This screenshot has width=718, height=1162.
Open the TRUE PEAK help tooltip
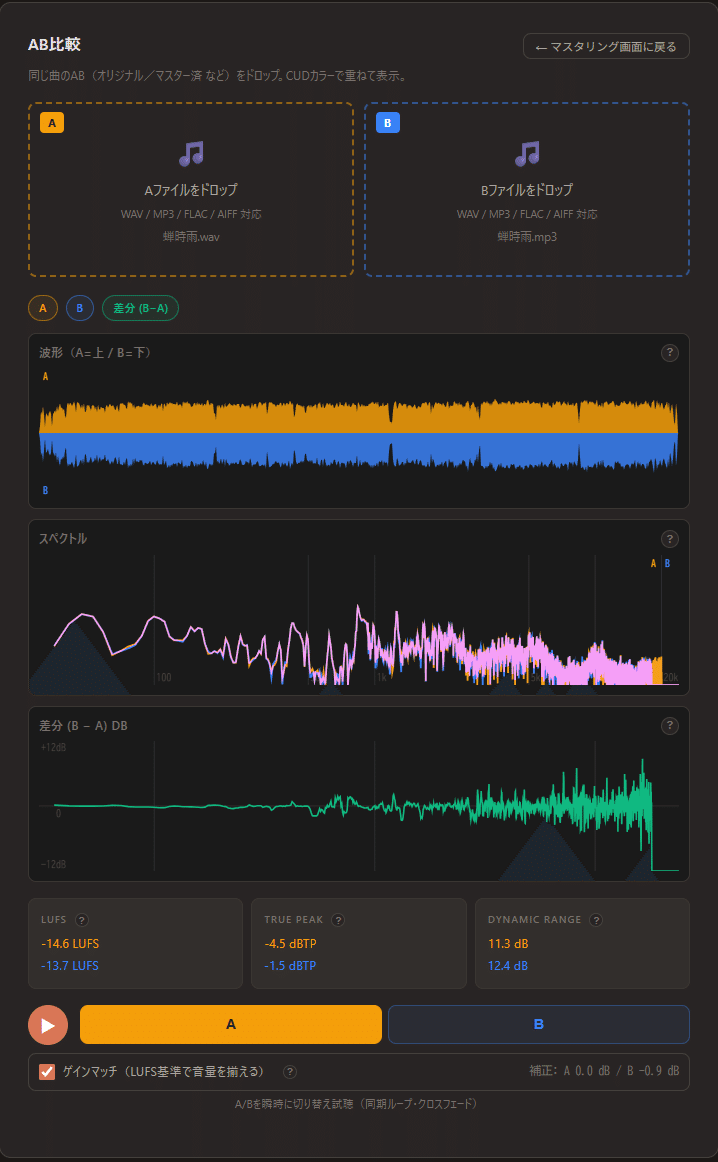click(x=338, y=920)
